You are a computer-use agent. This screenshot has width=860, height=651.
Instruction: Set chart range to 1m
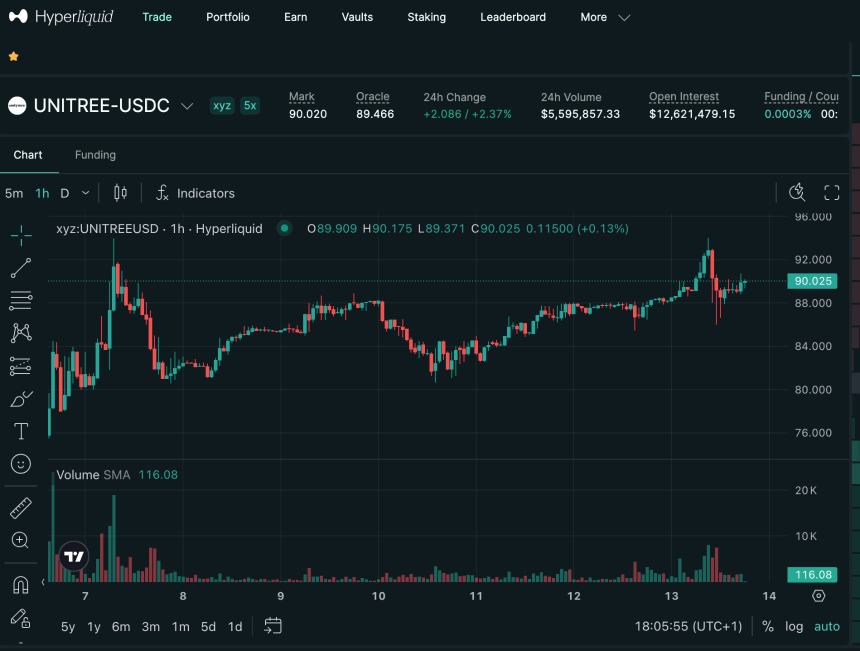[180, 626]
